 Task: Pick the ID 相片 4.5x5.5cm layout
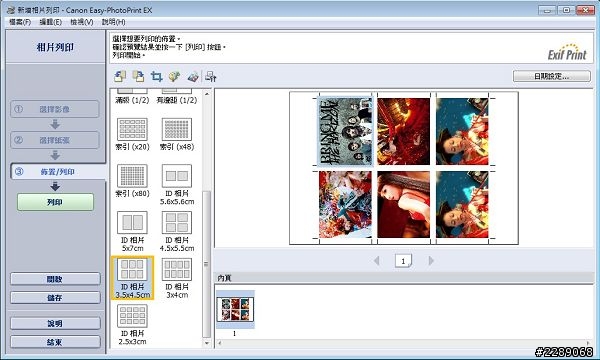tap(177, 231)
